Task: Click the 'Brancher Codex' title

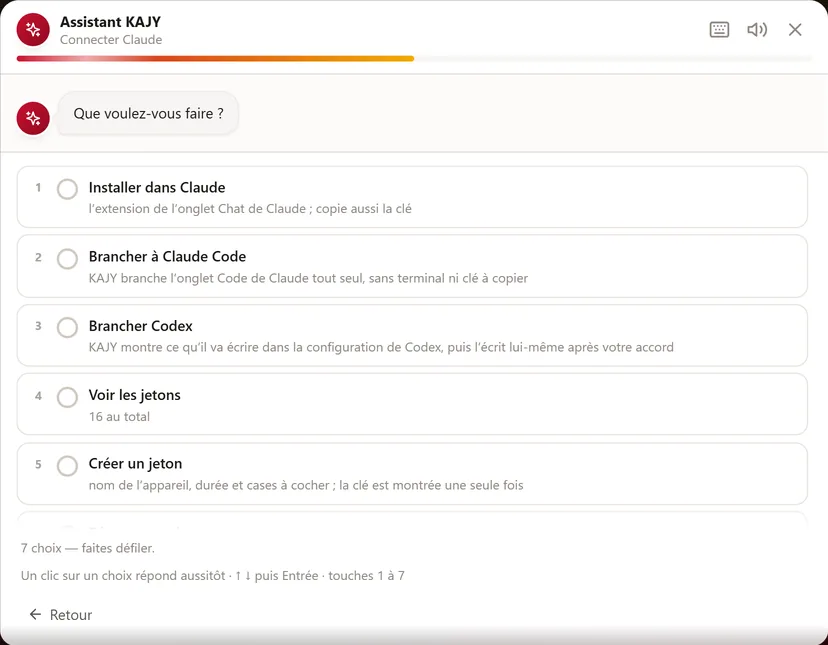Action: coord(140,326)
